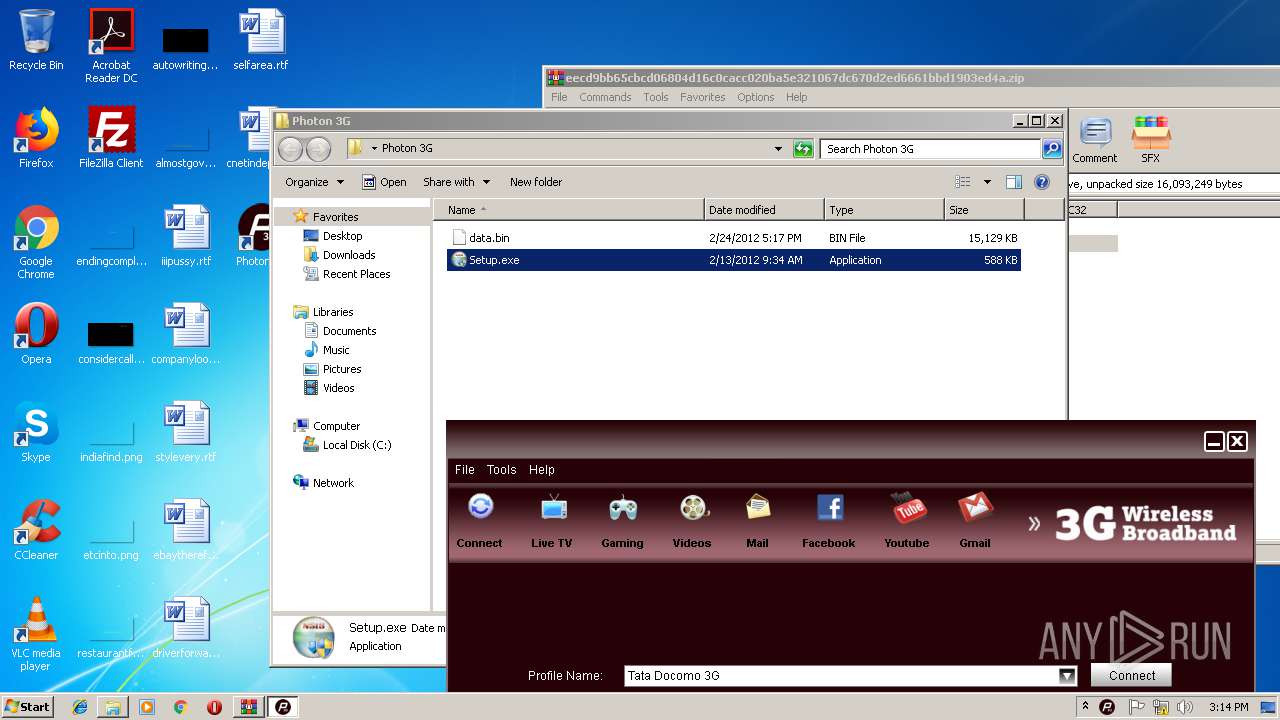Screen dimensions: 1280x720
Task: Open Tools menu in 3G Wireless app
Action: (x=502, y=470)
